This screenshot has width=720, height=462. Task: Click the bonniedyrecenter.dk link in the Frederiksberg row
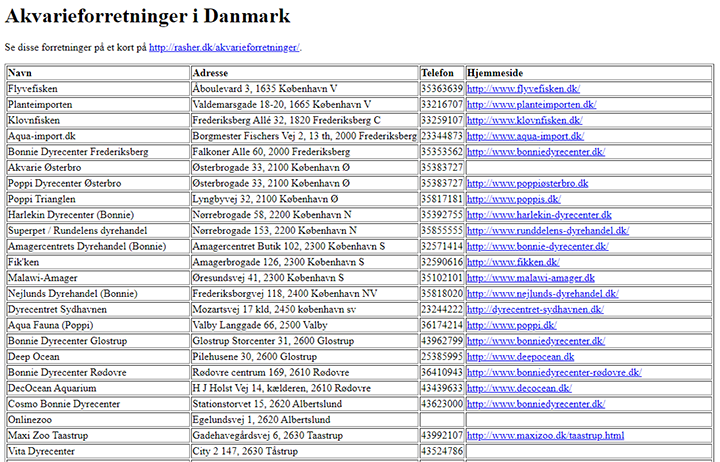(536, 152)
